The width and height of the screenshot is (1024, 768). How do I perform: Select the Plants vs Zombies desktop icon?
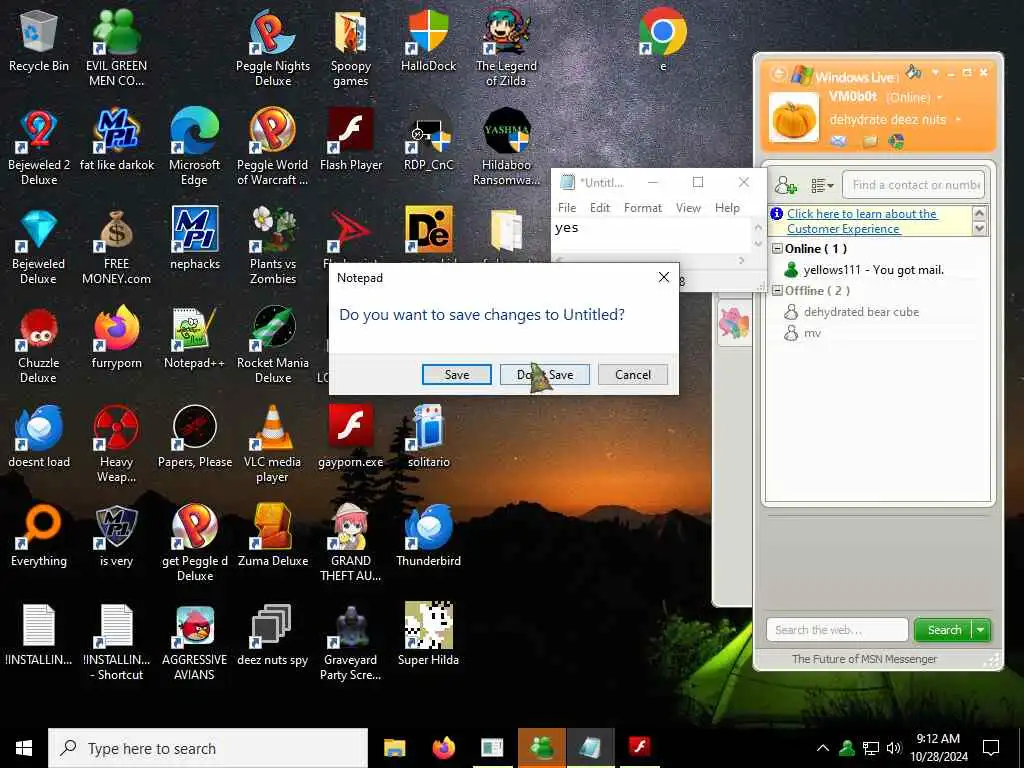(x=272, y=246)
